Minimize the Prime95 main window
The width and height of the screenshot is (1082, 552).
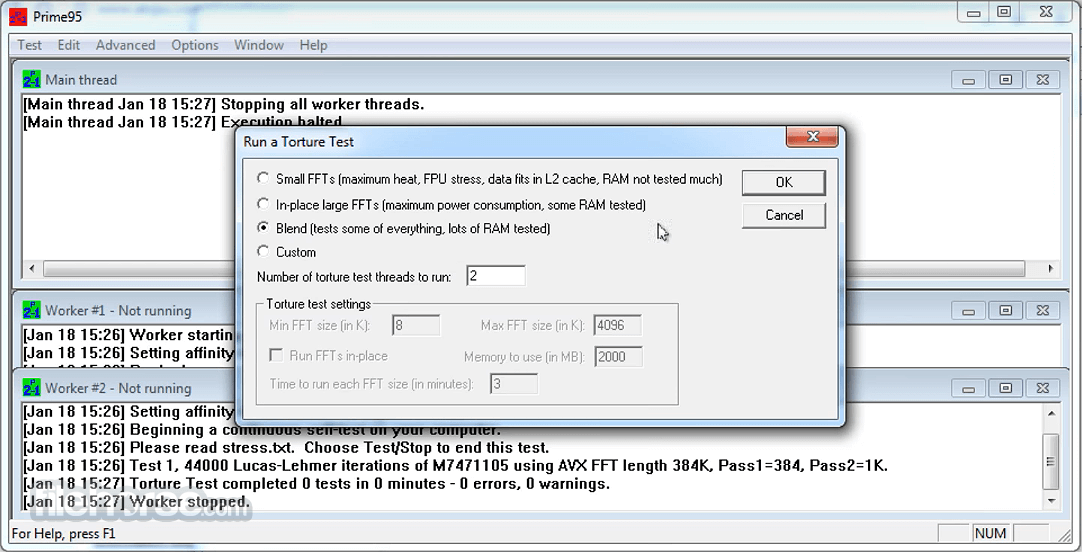point(974,12)
